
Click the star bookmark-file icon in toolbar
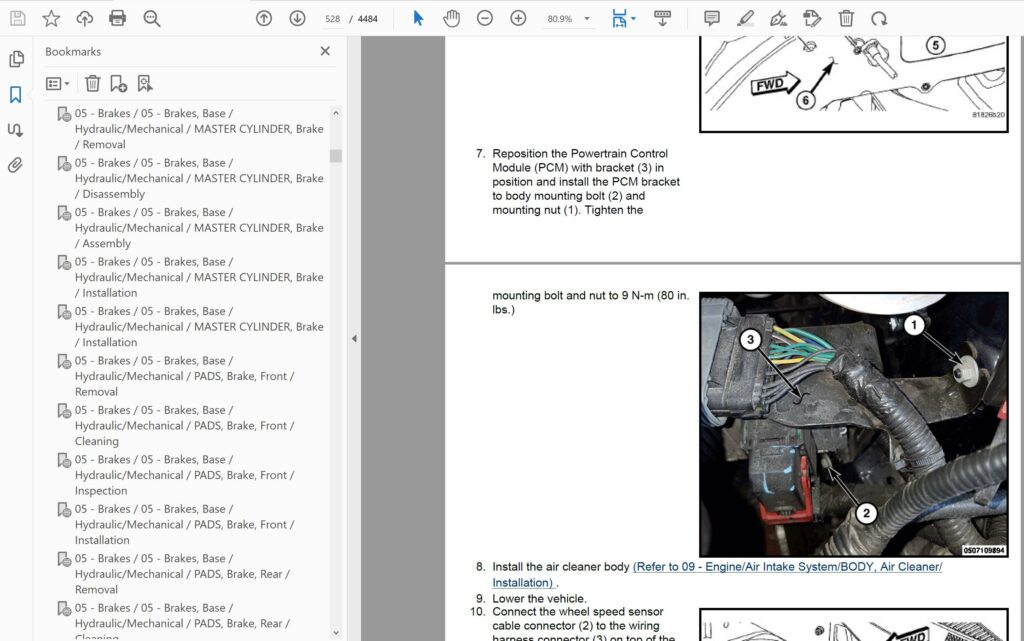[x=51, y=18]
